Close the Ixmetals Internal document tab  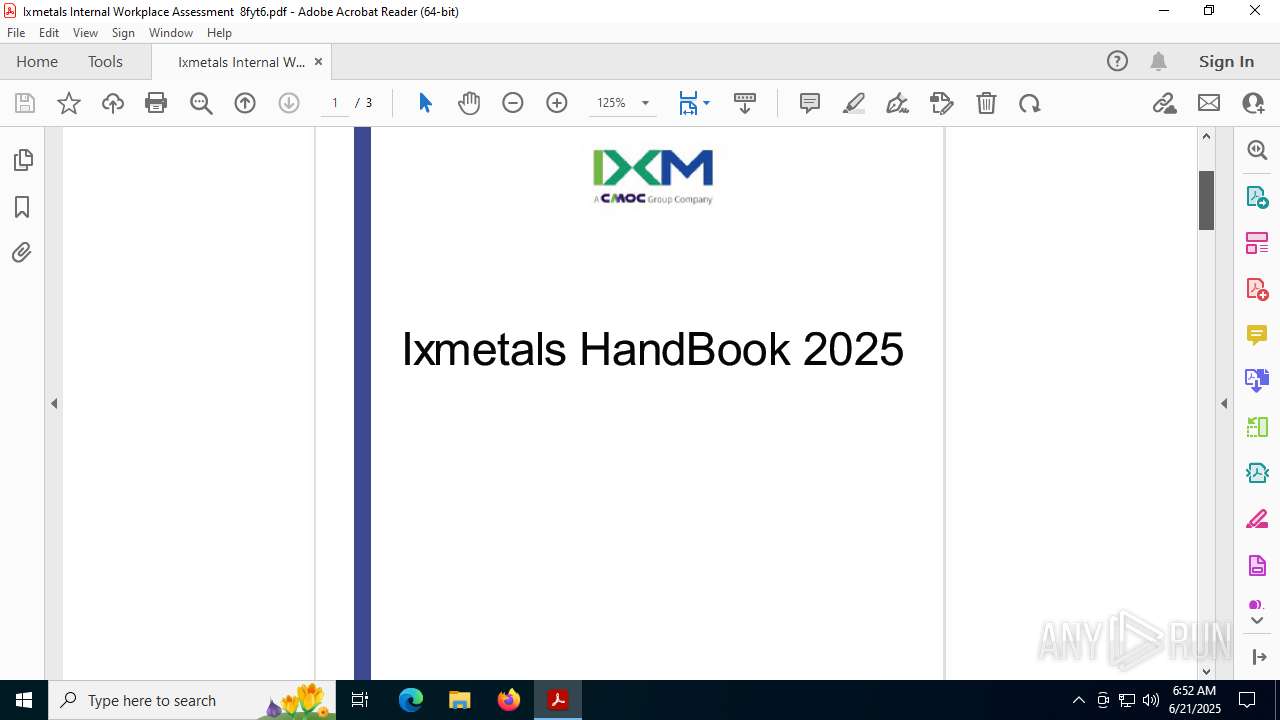[x=318, y=61]
